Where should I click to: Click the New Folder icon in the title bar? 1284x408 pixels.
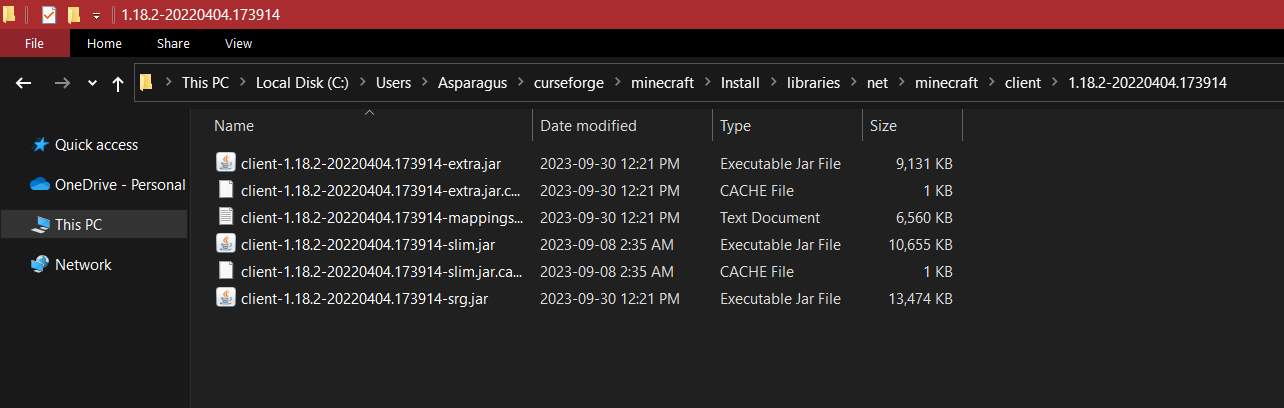pos(74,15)
